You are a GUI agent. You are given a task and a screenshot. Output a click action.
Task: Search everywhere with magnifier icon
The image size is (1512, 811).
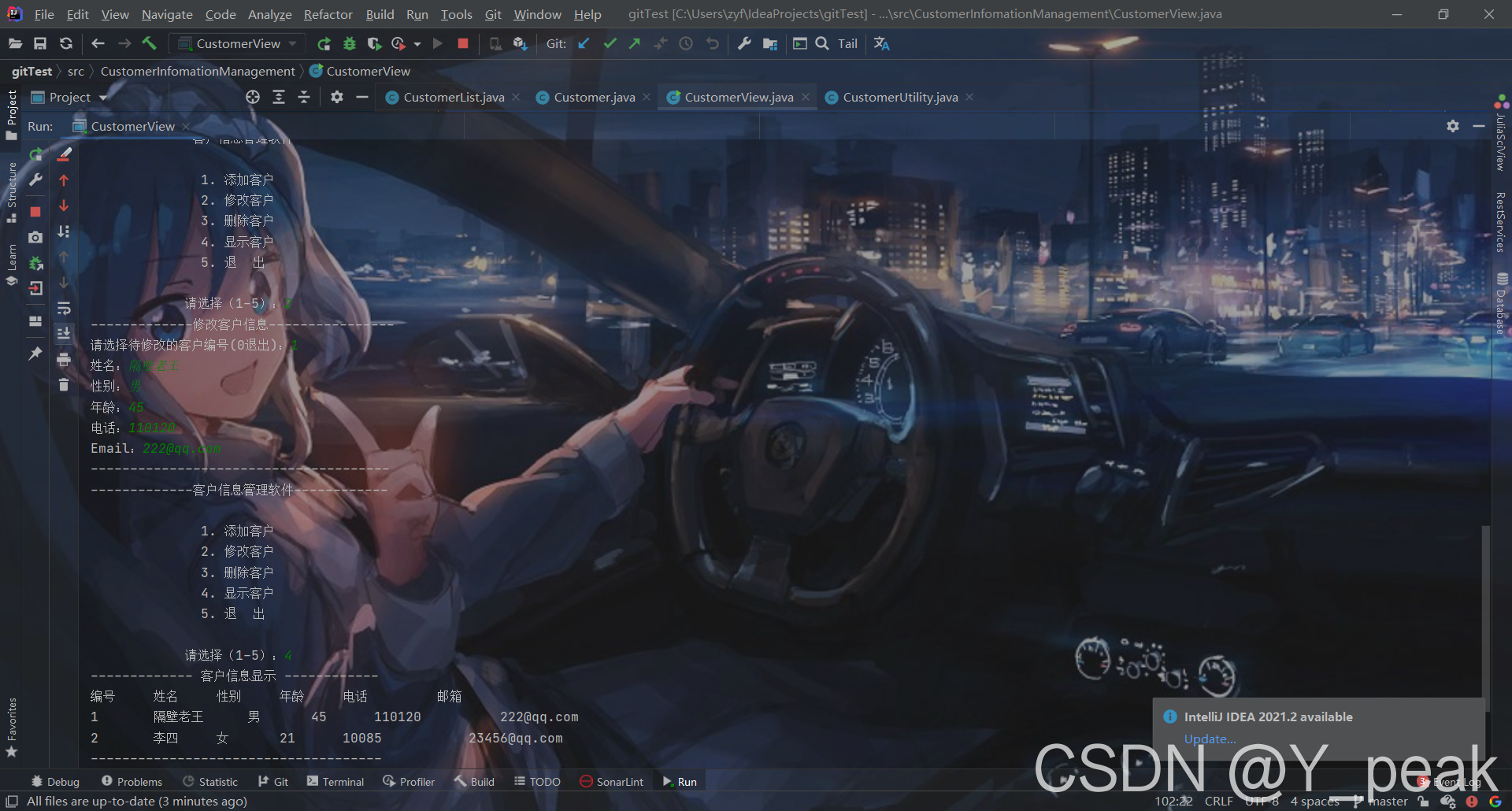(822, 43)
